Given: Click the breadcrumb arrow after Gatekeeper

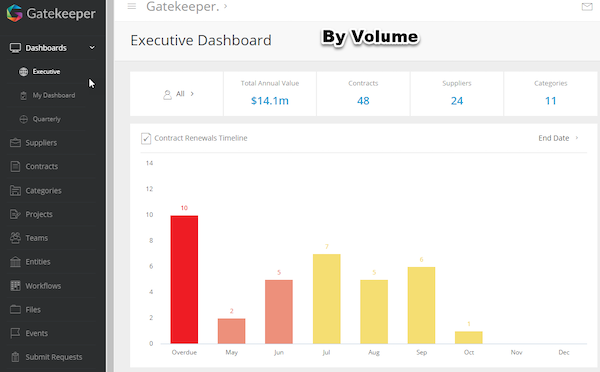Looking at the screenshot, I should click(225, 6).
